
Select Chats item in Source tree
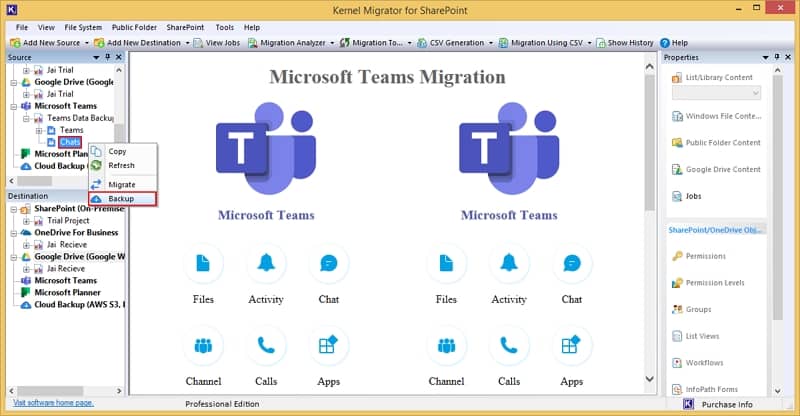point(70,142)
